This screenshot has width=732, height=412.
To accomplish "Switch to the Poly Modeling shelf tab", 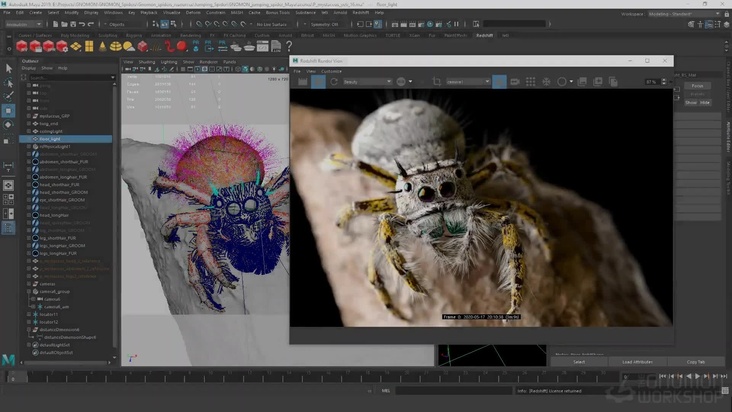I will pyautogui.click(x=75, y=35).
